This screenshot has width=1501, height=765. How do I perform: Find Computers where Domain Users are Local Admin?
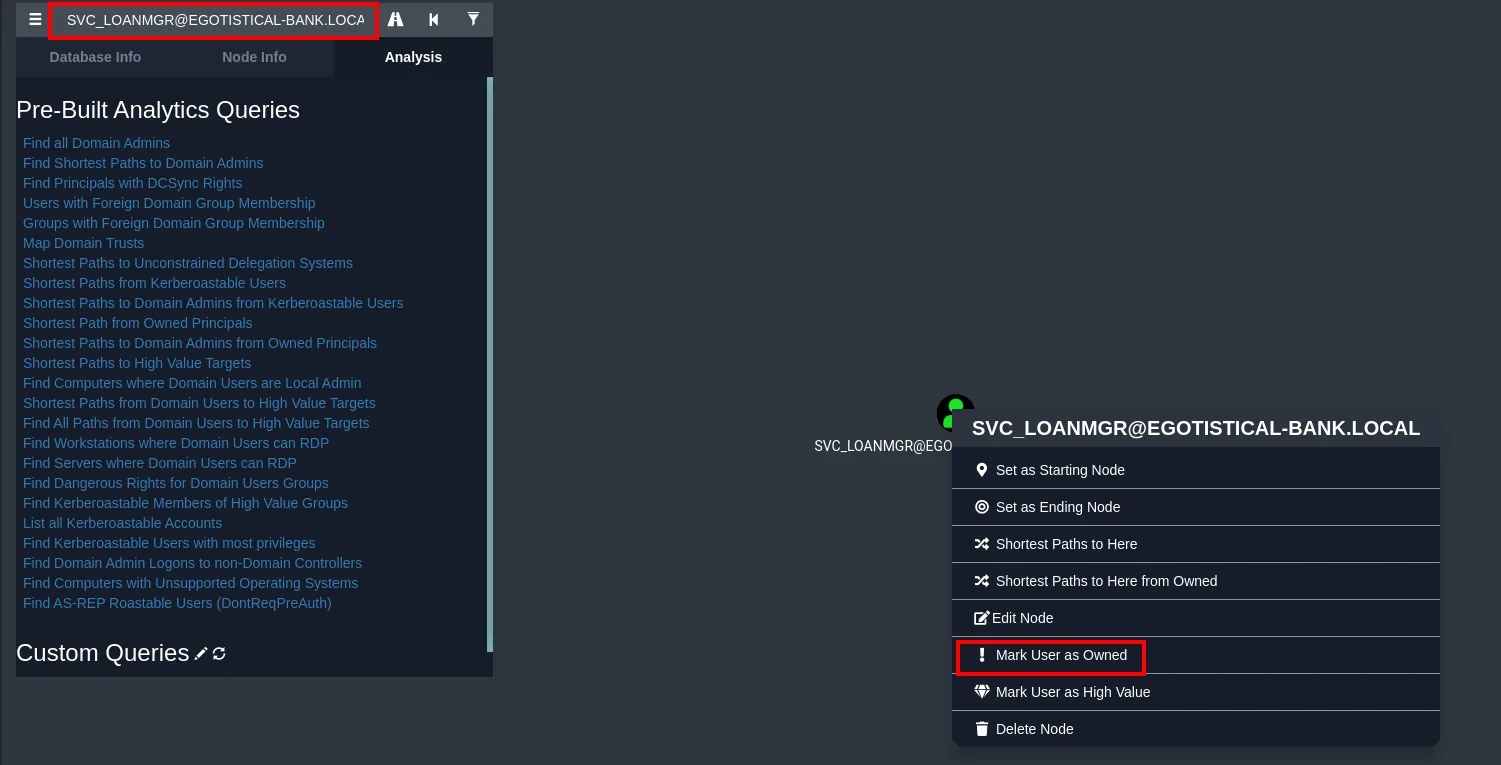pos(192,383)
